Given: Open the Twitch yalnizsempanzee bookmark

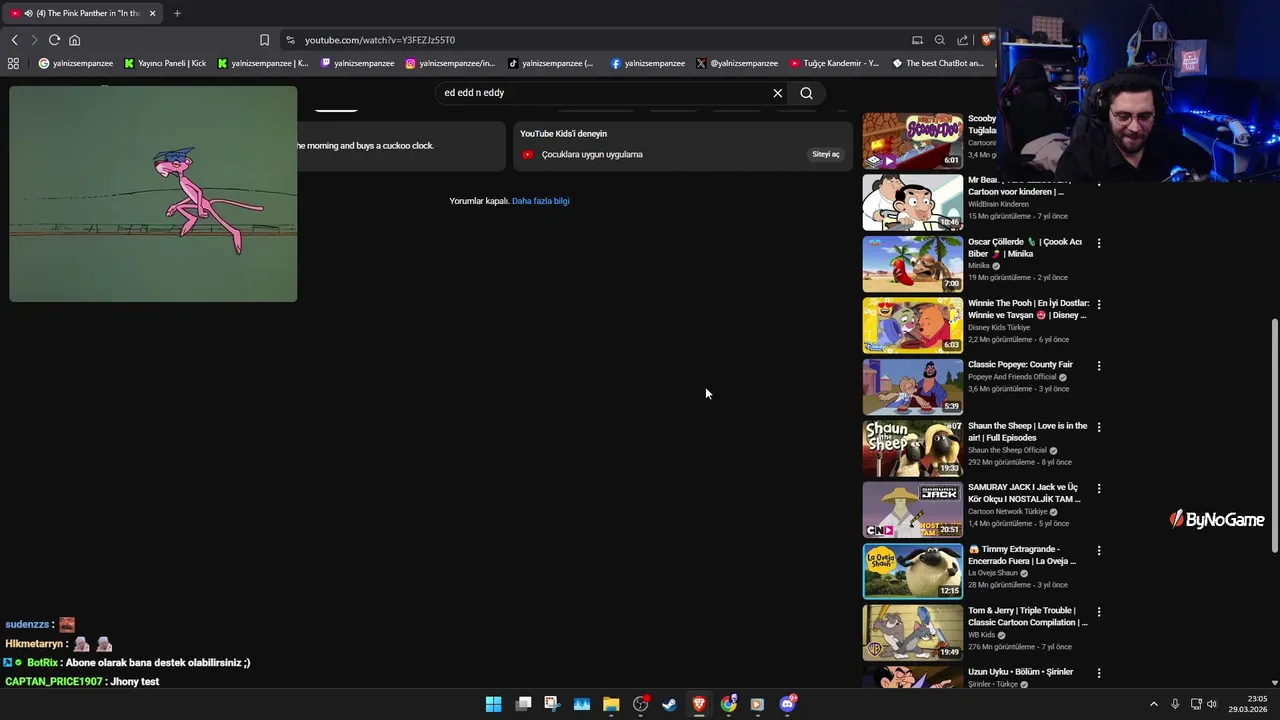Looking at the screenshot, I should click(357, 63).
